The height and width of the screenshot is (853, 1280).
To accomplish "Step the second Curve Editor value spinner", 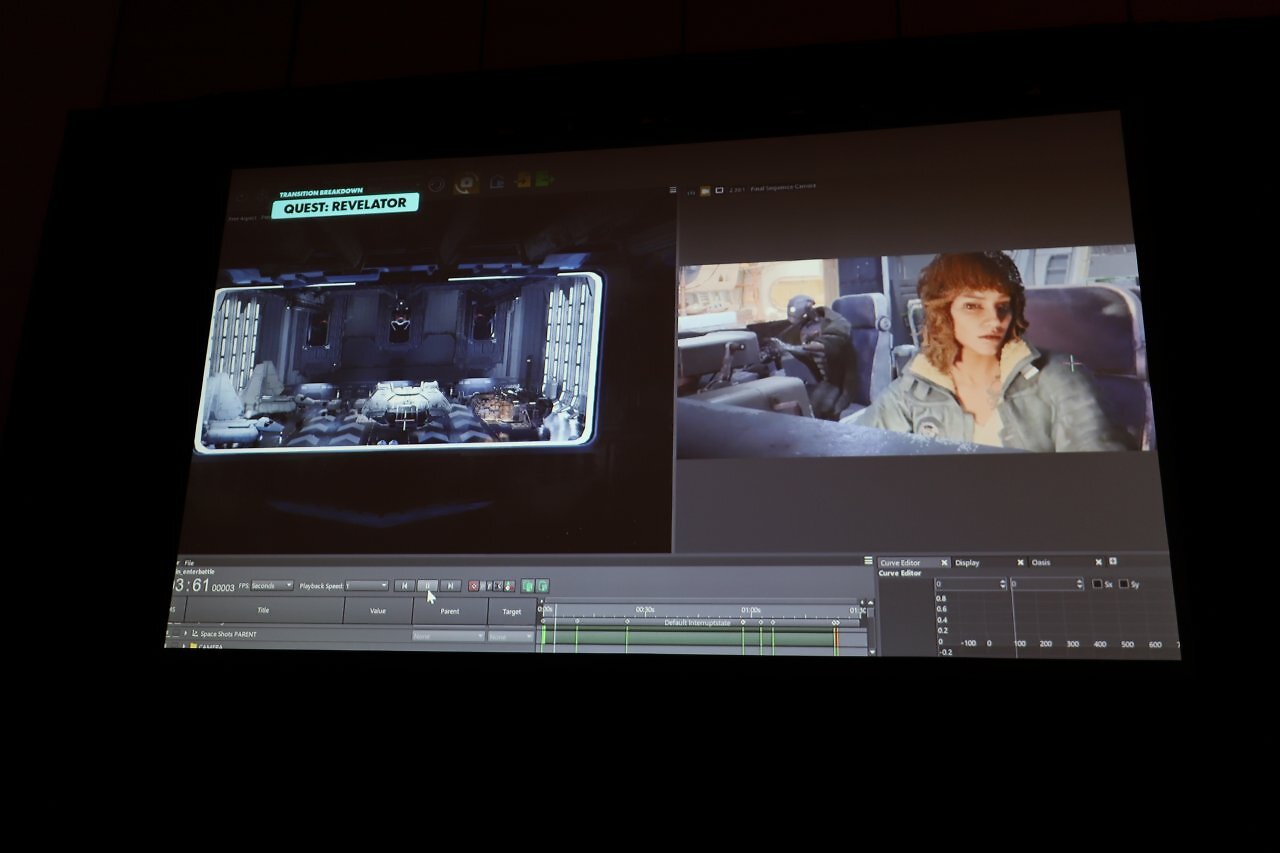I will pyautogui.click(x=1080, y=584).
